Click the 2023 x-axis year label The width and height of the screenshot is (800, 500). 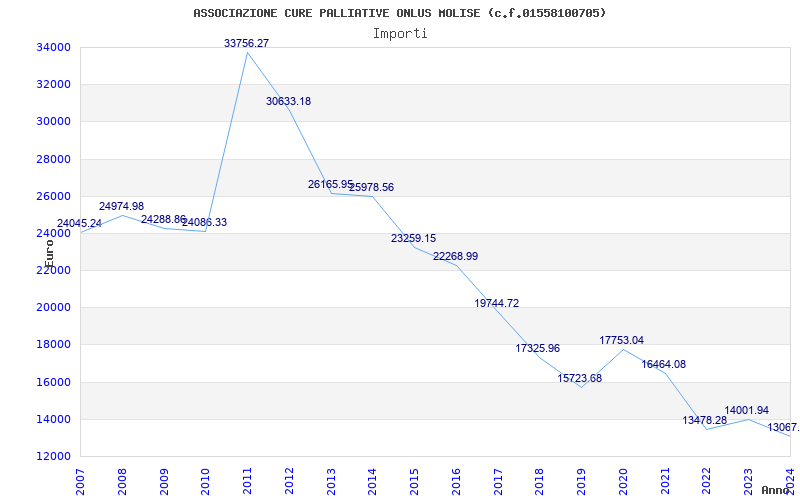pyautogui.click(x=748, y=482)
